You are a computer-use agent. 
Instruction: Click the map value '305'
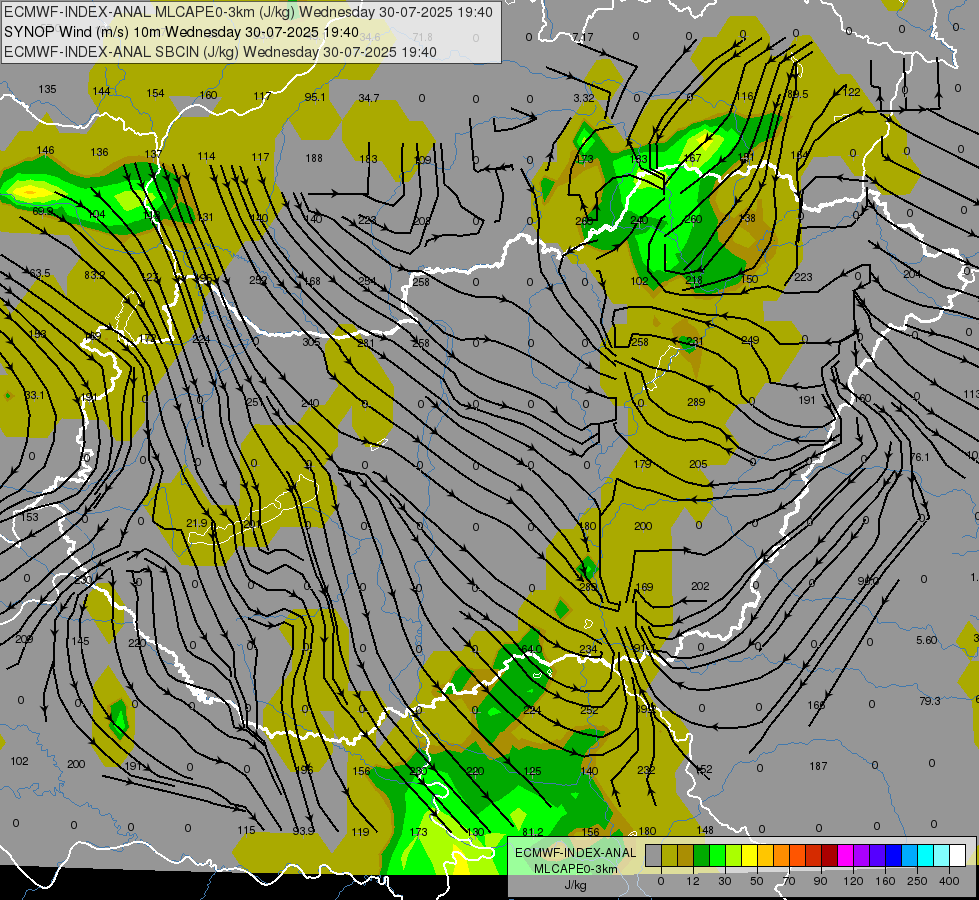[x=311, y=342]
